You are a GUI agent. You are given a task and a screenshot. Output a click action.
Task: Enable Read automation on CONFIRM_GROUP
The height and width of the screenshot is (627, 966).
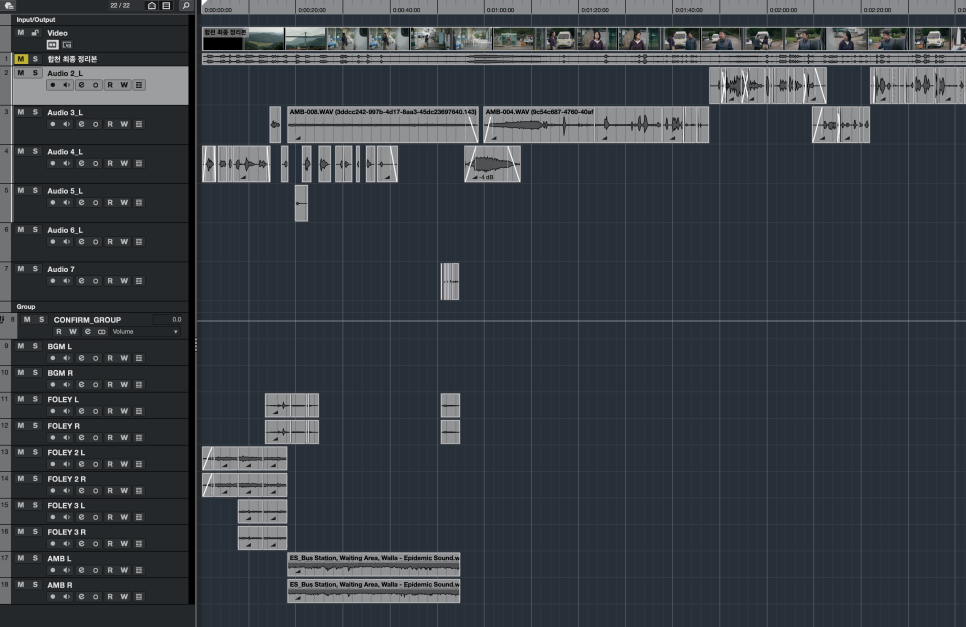[59, 331]
